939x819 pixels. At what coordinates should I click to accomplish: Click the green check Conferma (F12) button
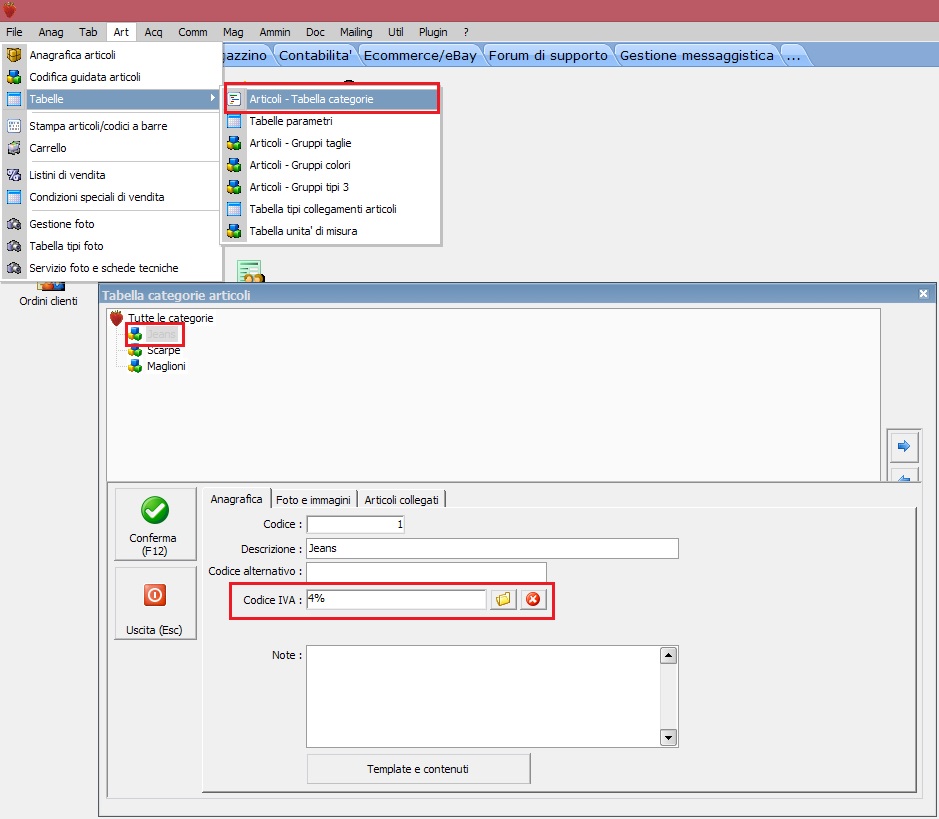point(155,524)
